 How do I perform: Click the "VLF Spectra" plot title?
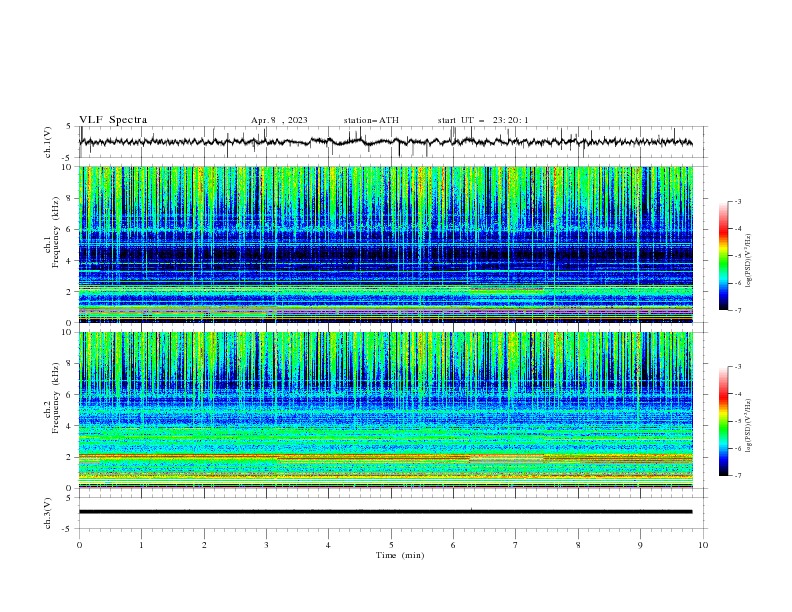pyautogui.click(x=113, y=120)
